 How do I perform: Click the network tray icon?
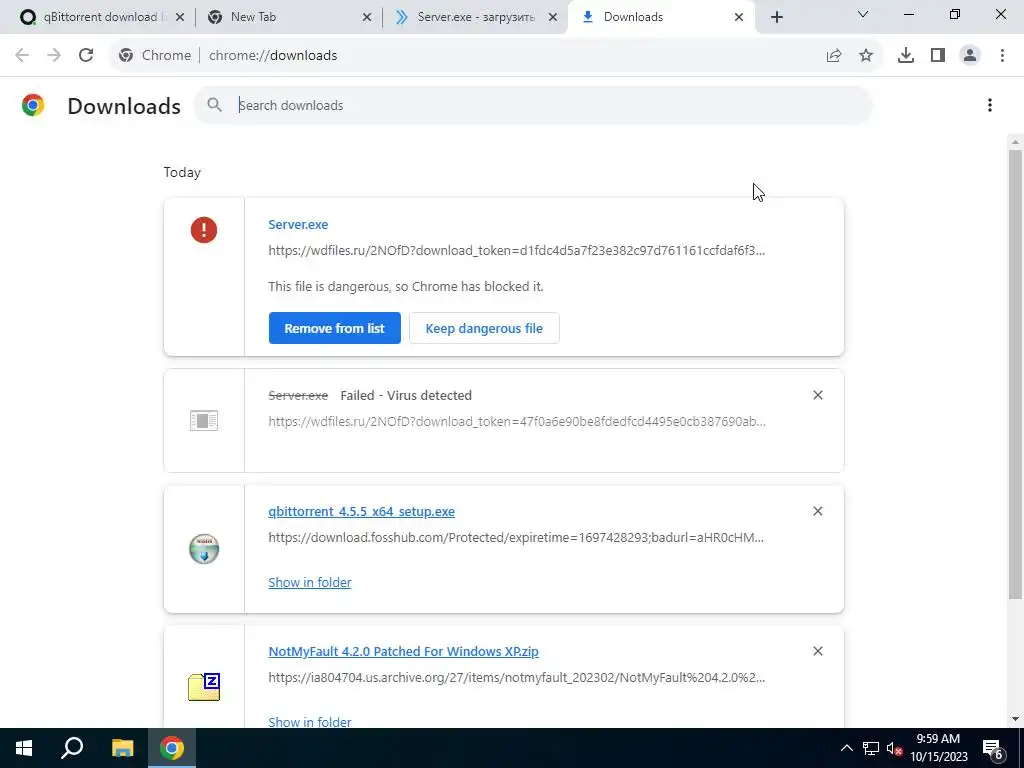click(871, 748)
